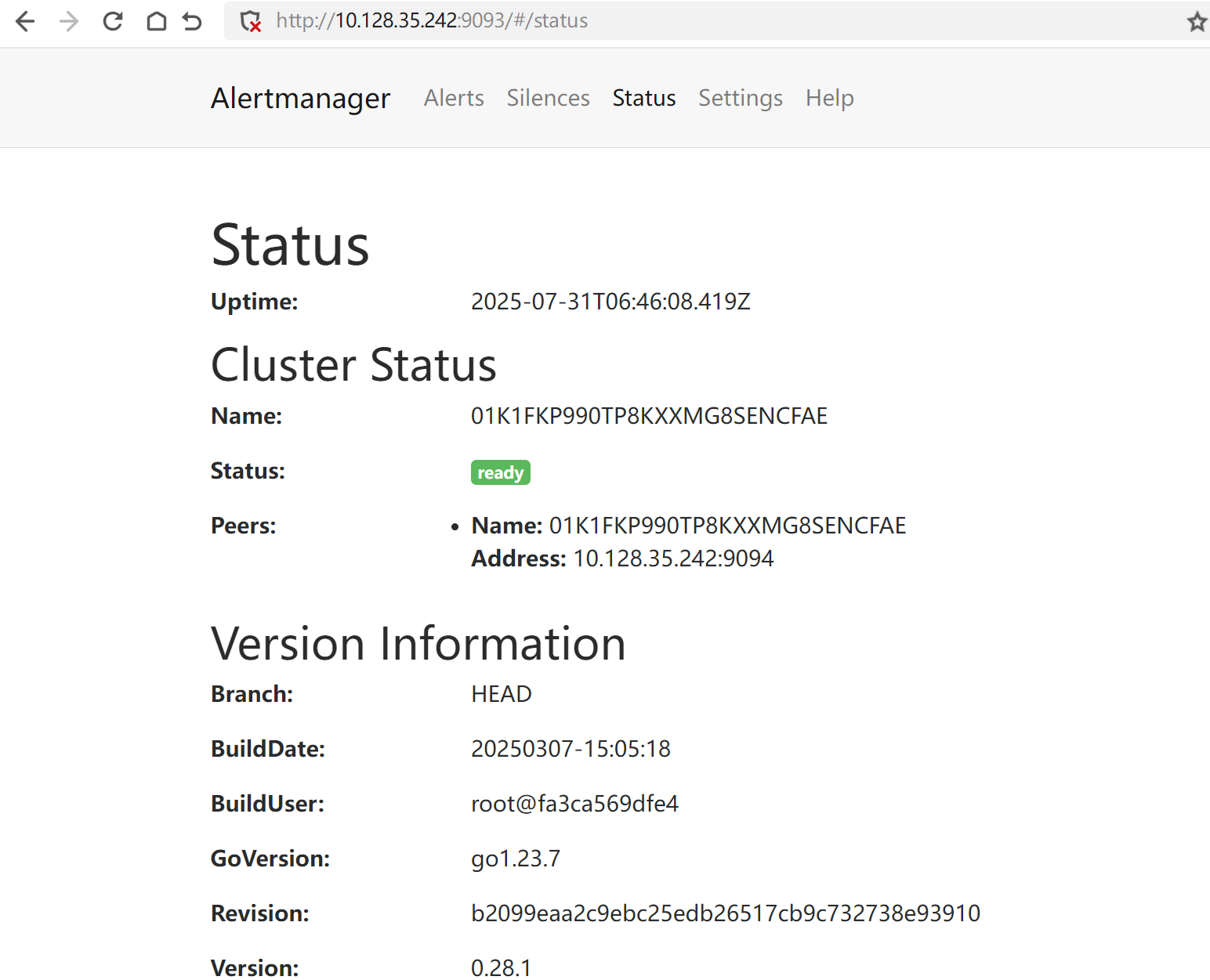Screen dimensions: 1210x980
Task: Click the Alertmanager brand link
Action: pyautogui.click(x=301, y=98)
